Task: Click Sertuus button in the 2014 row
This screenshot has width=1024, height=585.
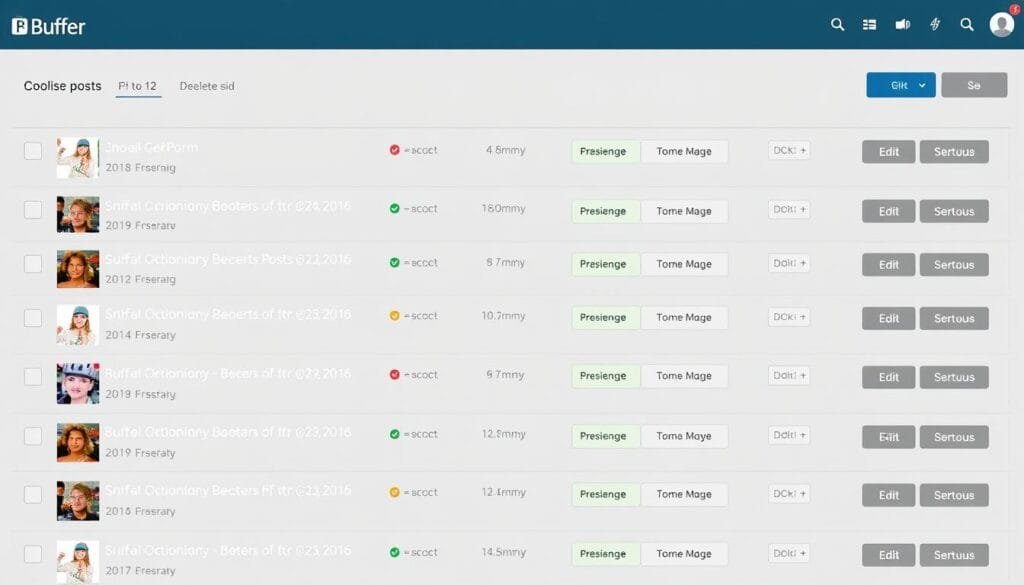Action: (x=954, y=318)
